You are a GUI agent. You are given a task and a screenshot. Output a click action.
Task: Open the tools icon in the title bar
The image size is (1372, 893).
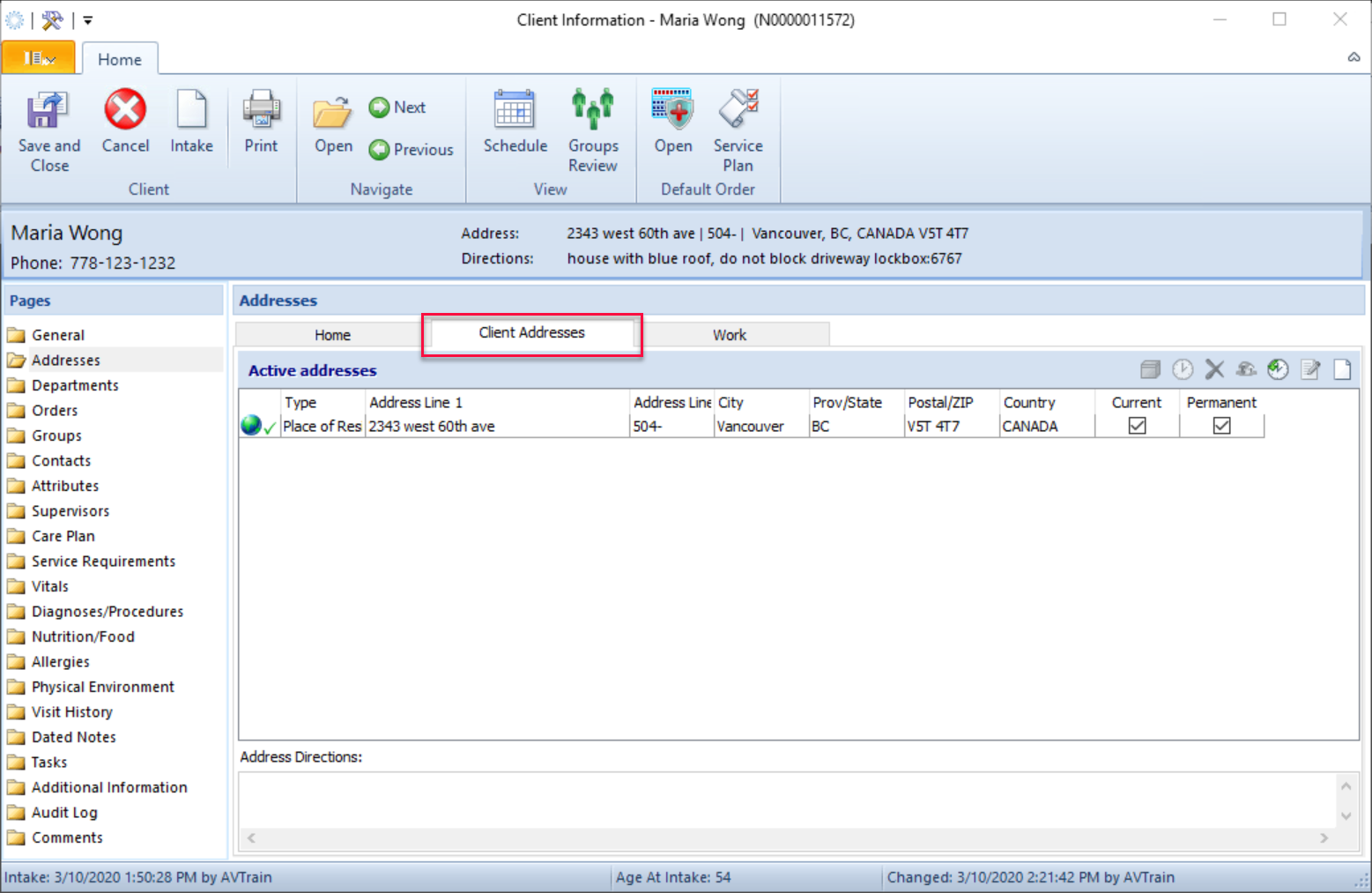[x=52, y=19]
